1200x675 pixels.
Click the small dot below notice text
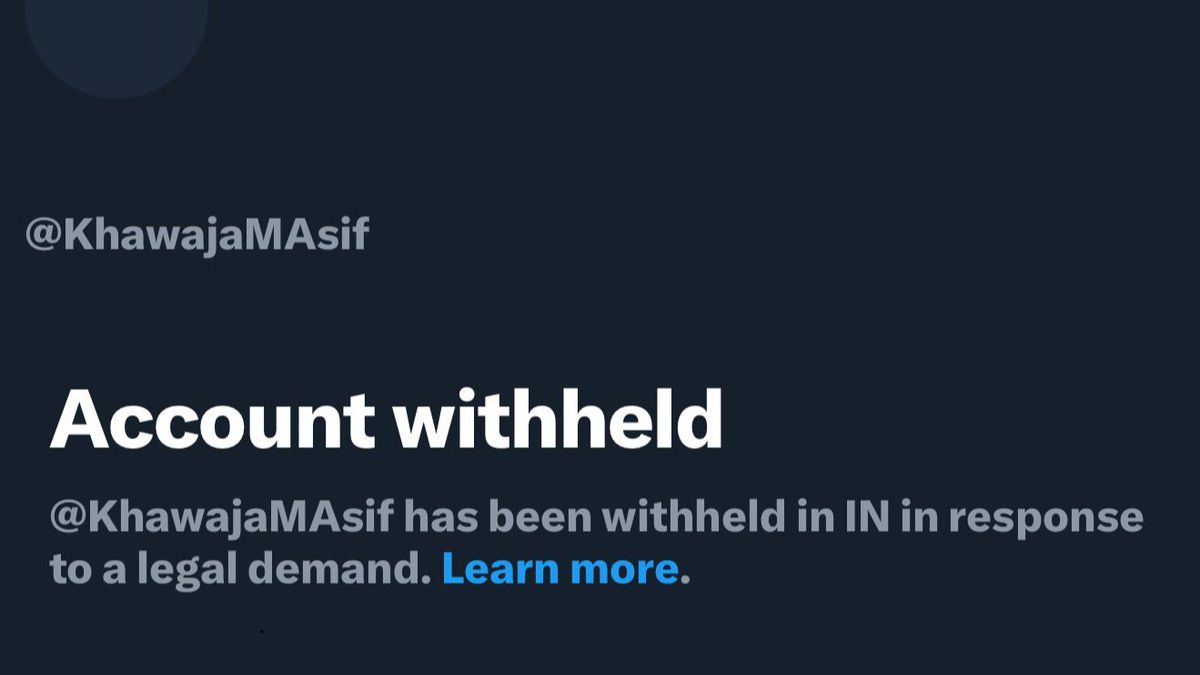[262, 632]
